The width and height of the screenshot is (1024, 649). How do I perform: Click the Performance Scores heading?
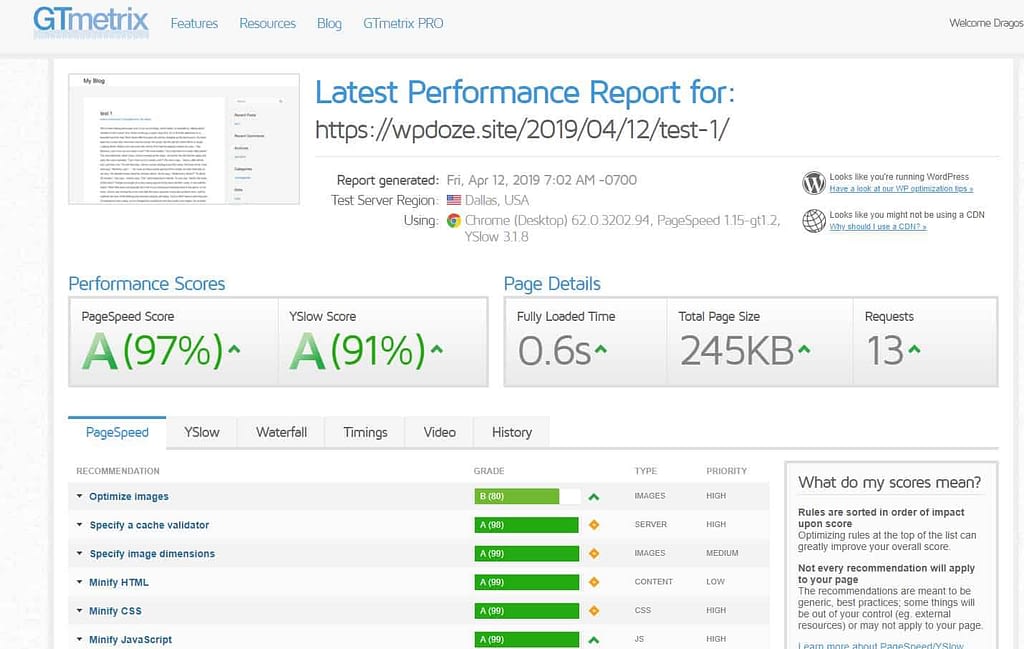pos(147,284)
